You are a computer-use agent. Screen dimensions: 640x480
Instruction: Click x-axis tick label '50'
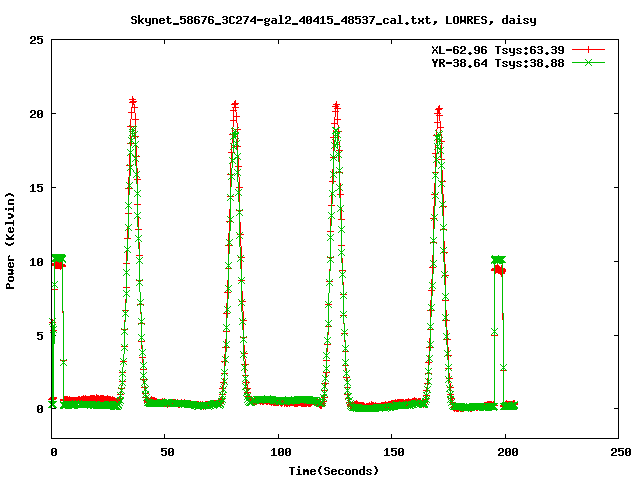click(x=167, y=452)
